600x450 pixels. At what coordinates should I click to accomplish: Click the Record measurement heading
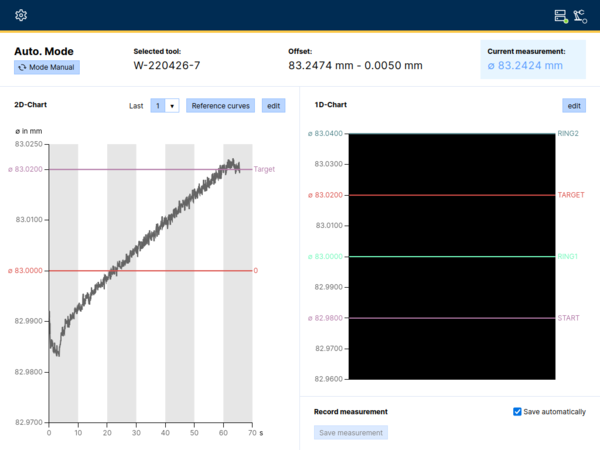coord(351,412)
